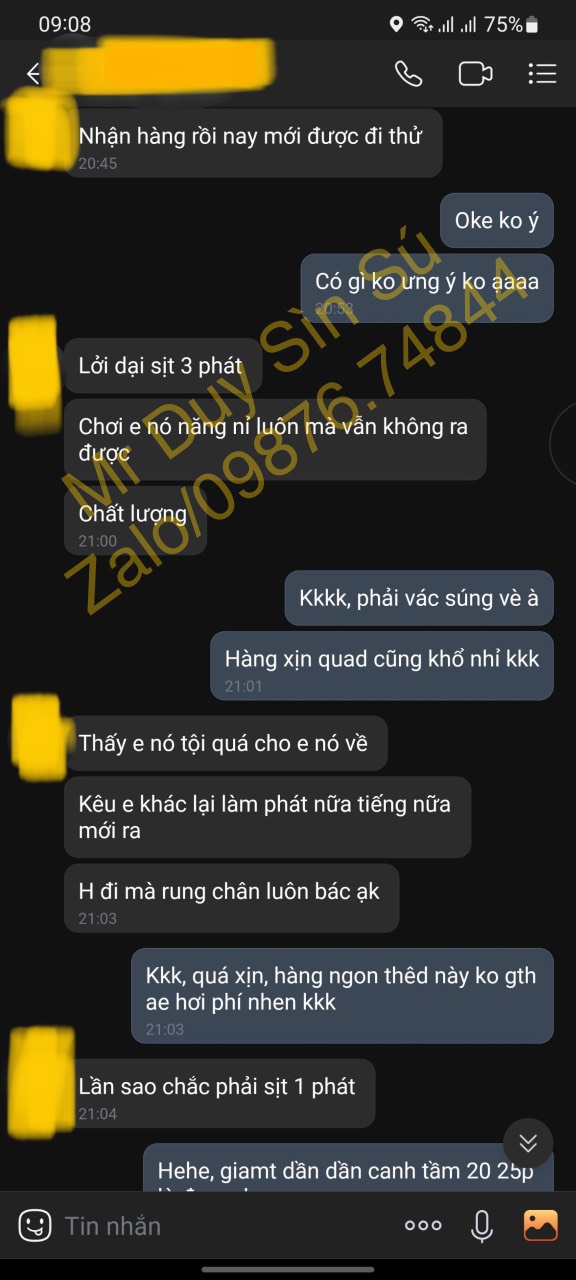The image size is (576, 1280).
Task: Tap the "Lần sao chắc phải sịt 1 phát" message
Action: (x=220, y=1093)
